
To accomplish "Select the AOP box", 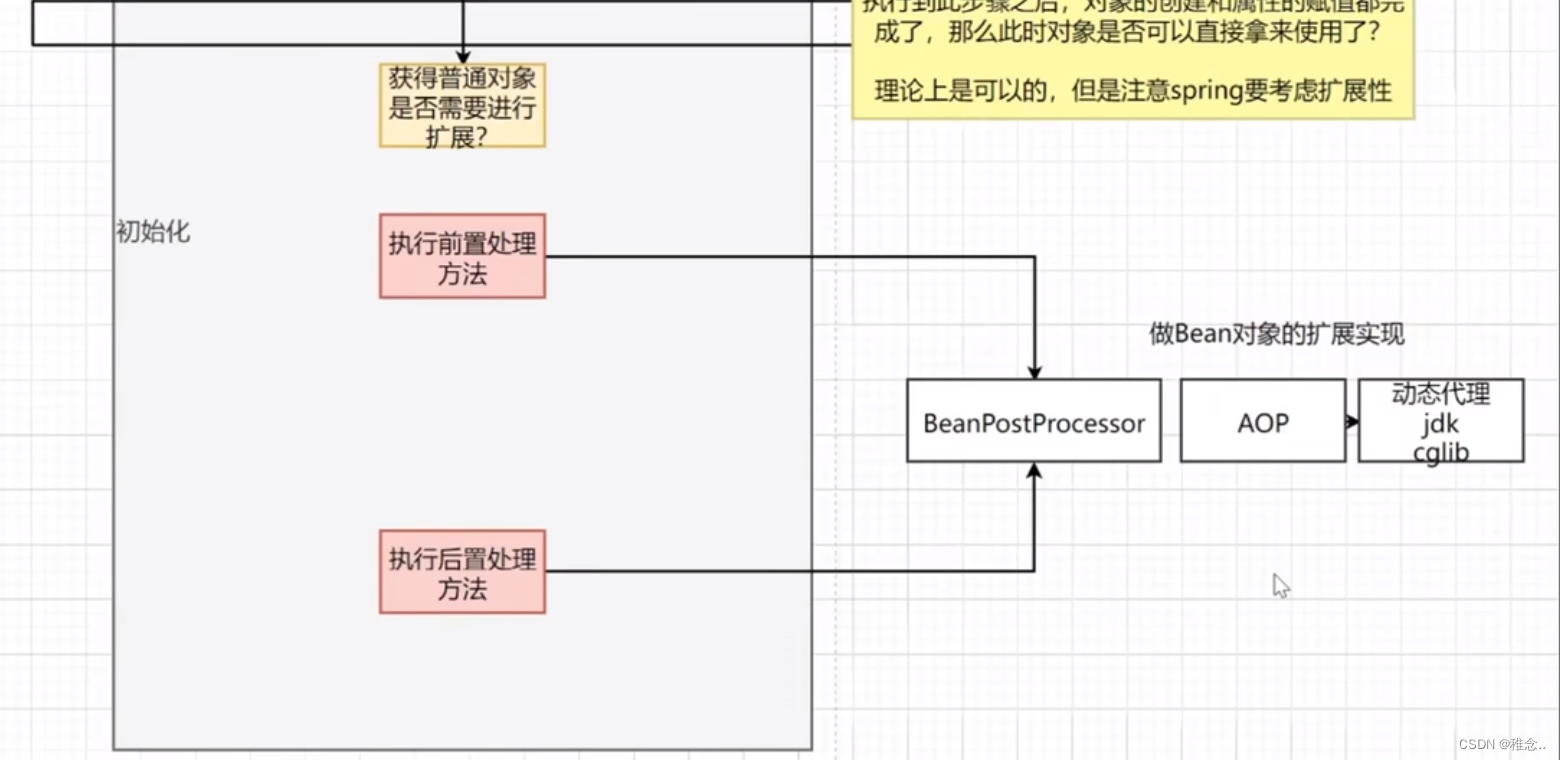I will click(1263, 420).
